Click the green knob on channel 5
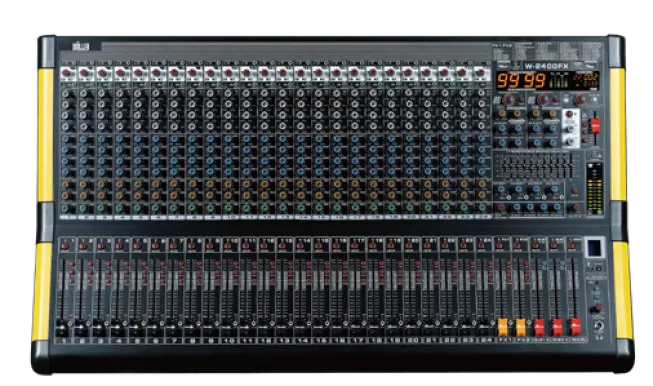The height and width of the screenshot is (386, 653). click(x=137, y=208)
